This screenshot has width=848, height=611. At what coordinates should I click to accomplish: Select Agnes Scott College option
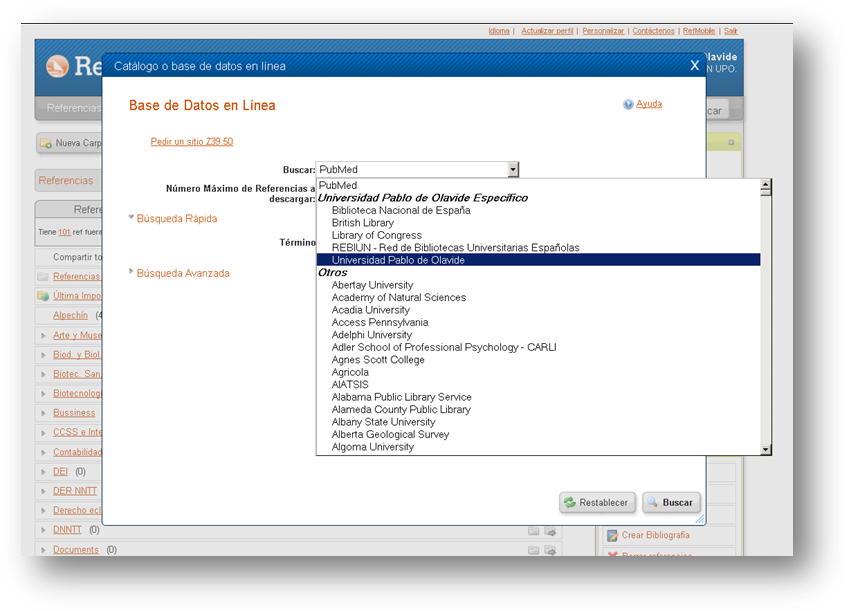point(538,360)
